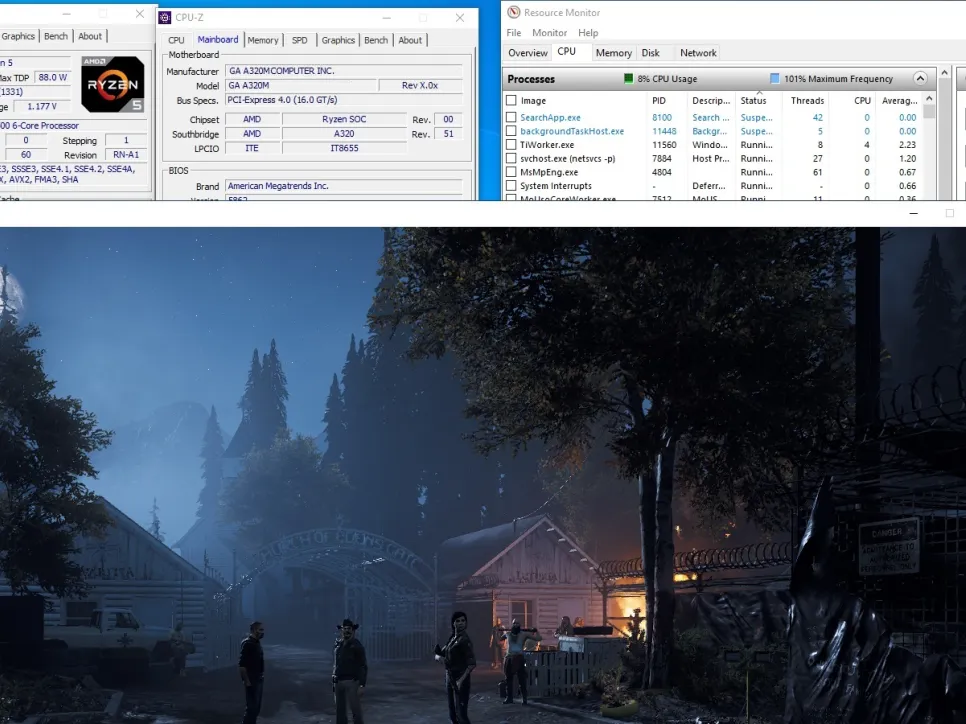Image resolution: width=966 pixels, height=724 pixels.
Task: Open the Help menu in Resource Monitor
Action: tap(588, 33)
